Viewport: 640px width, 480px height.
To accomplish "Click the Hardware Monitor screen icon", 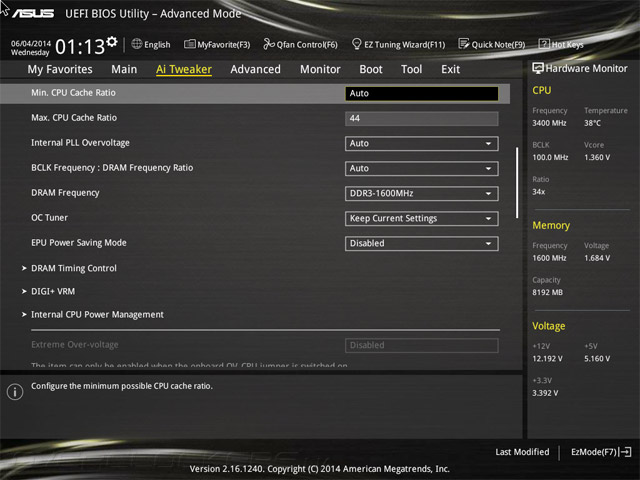I will click(538, 68).
